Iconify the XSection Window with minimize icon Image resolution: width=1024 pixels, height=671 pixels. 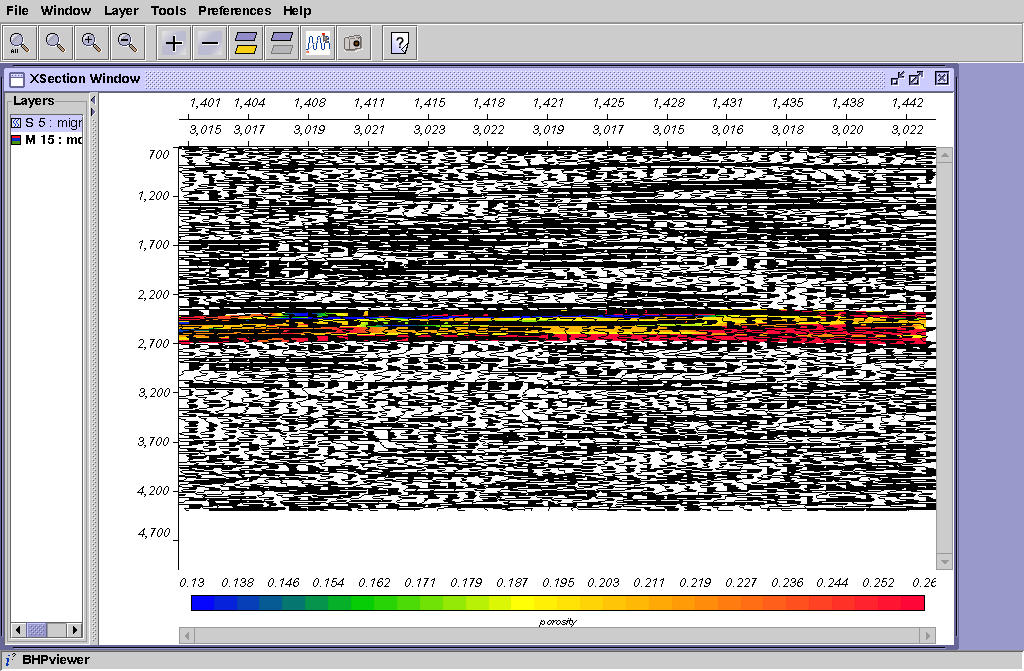pos(897,78)
